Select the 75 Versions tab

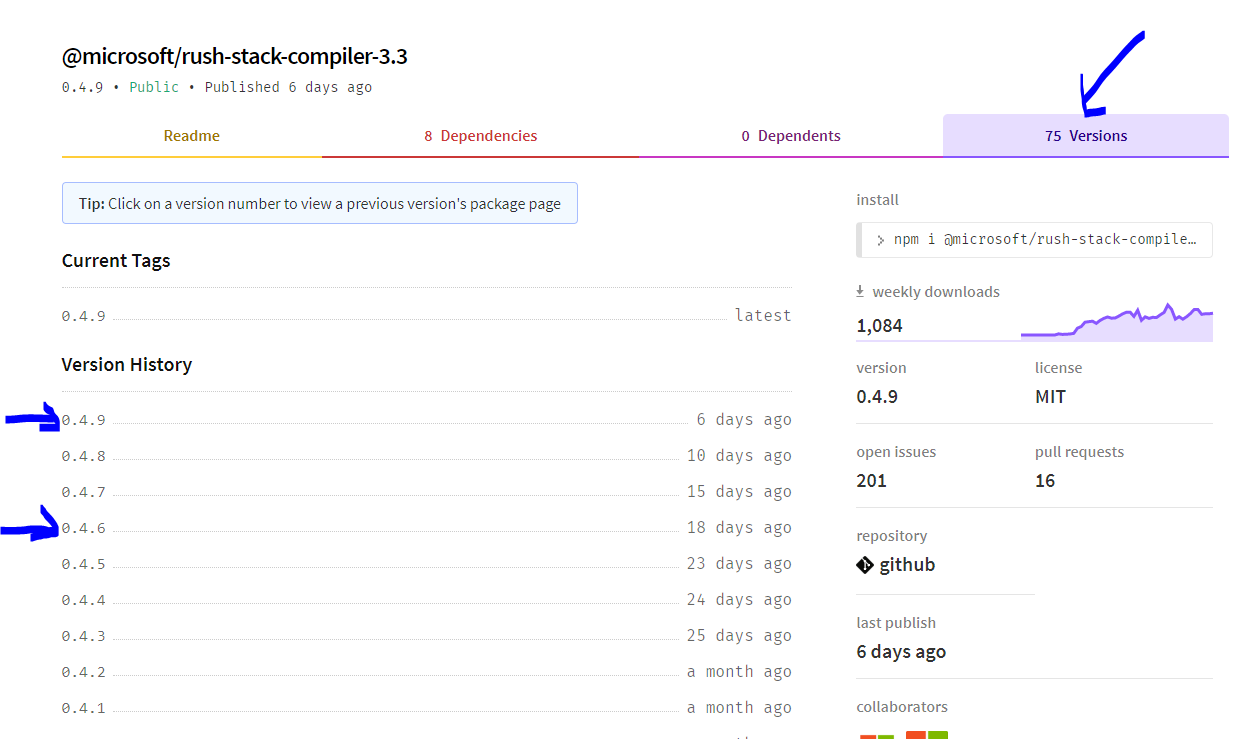pyautogui.click(x=1086, y=136)
